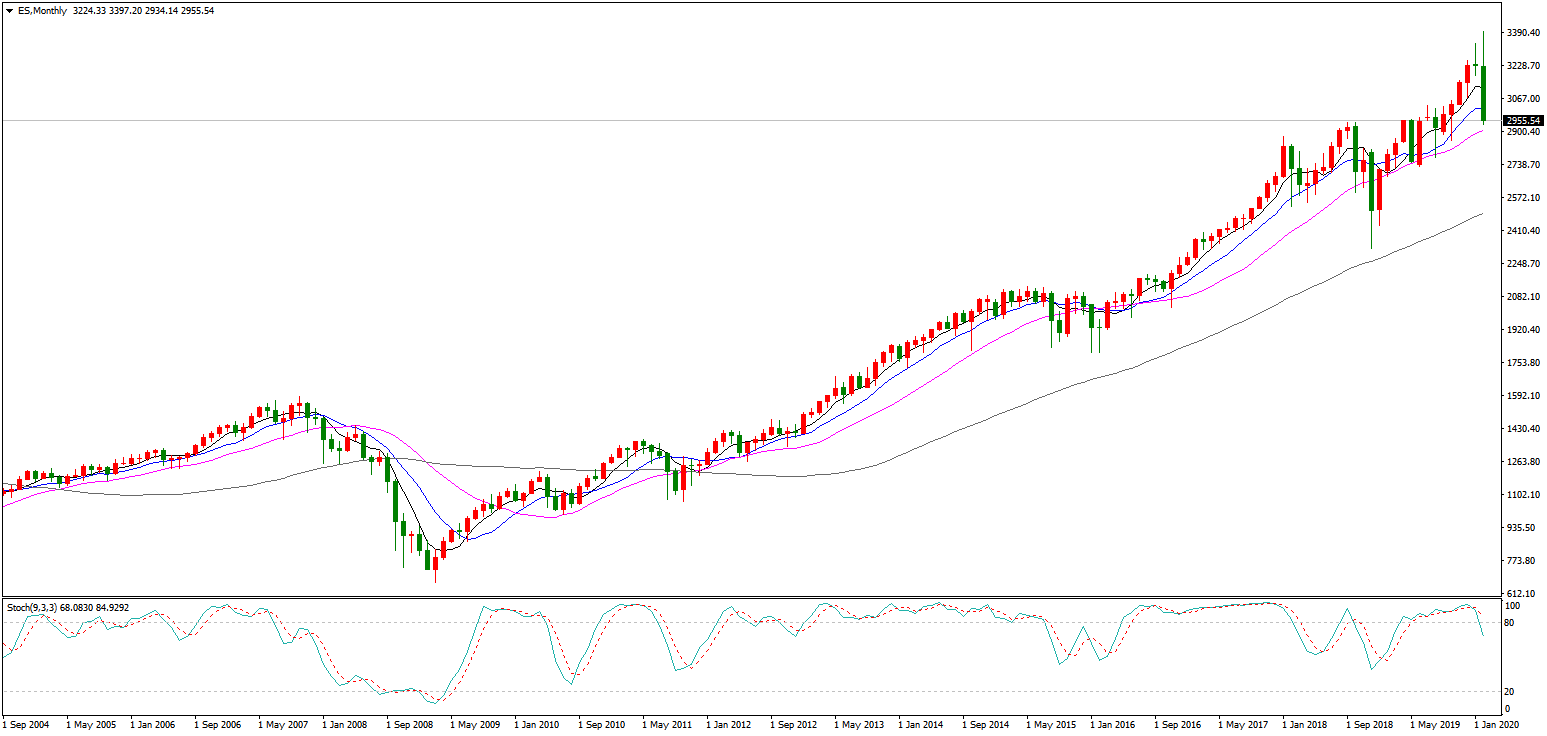Click the lowest candle of the 2009 bottom
Screen dimensions: 1547x736
(436, 565)
